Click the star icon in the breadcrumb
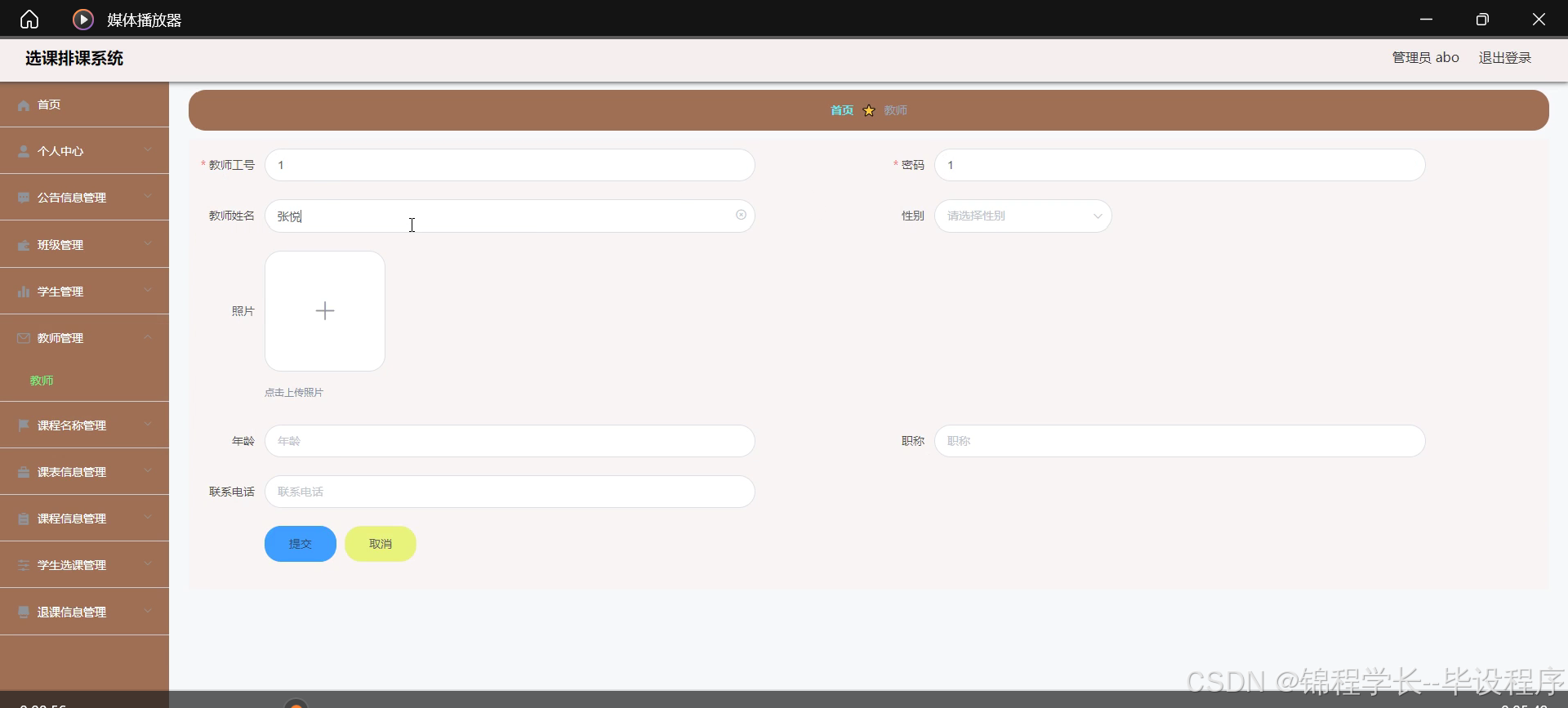This screenshot has height=708, width=1568. click(869, 110)
